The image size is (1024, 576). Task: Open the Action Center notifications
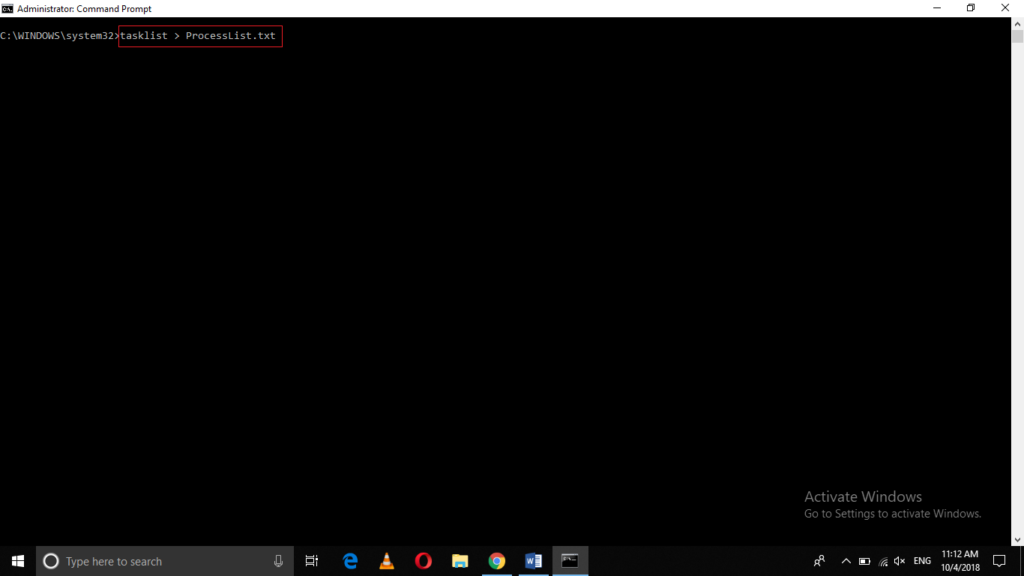coord(999,561)
